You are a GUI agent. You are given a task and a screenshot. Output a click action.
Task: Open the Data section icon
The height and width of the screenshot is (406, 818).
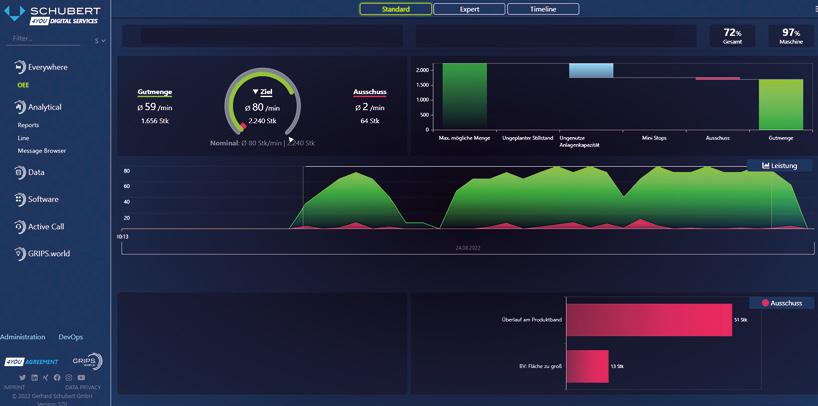click(20, 172)
